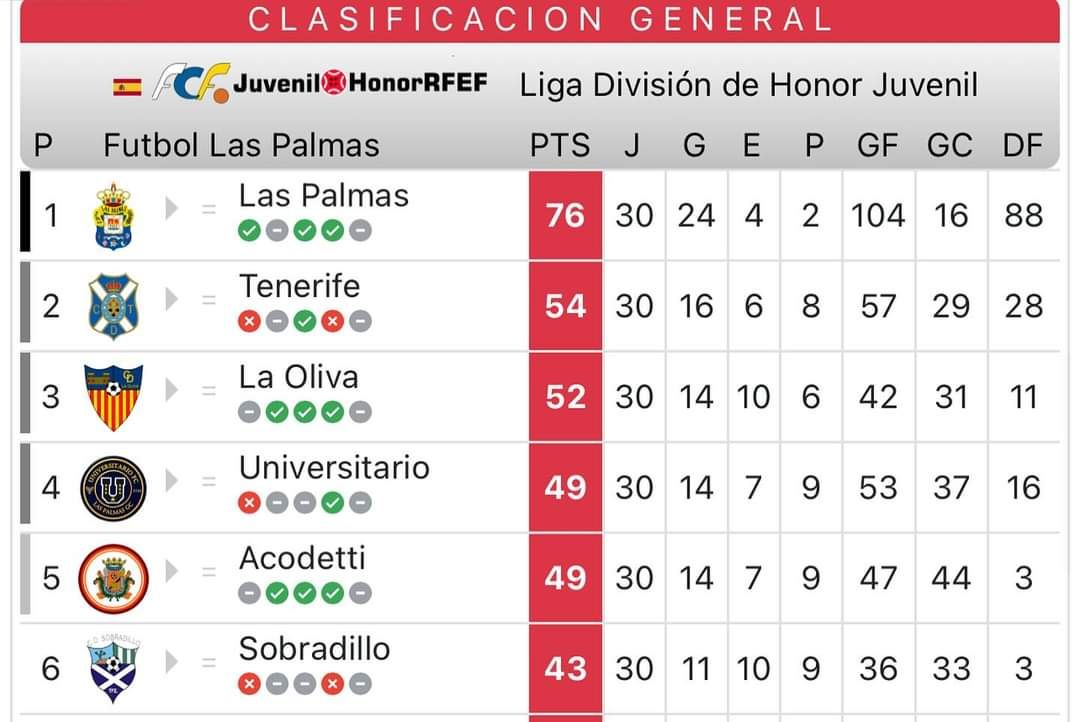Click Las Palmas' red 76 points cell
This screenshot has height=722, width=1080.
pyautogui.click(x=565, y=216)
